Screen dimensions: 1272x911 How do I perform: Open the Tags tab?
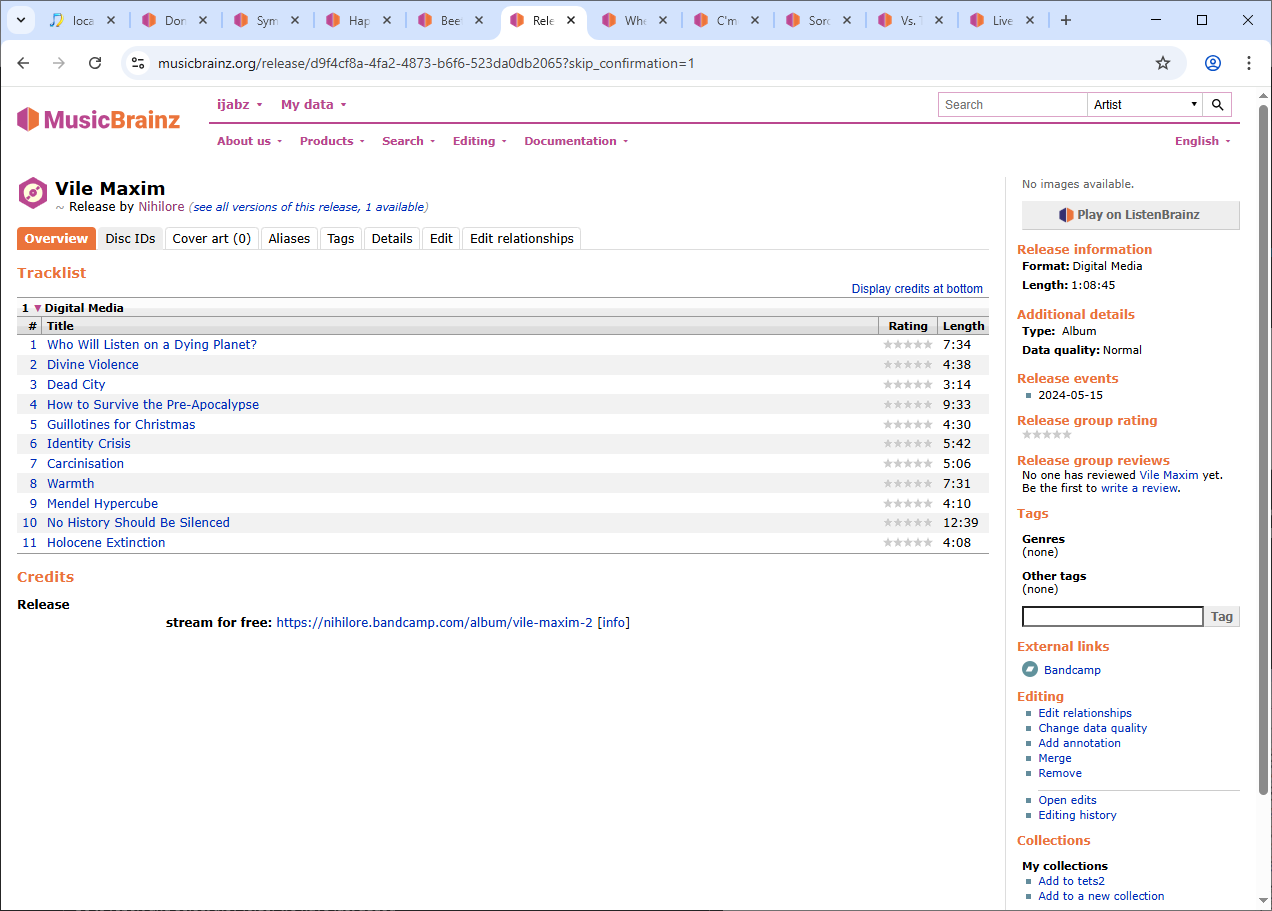coord(341,238)
